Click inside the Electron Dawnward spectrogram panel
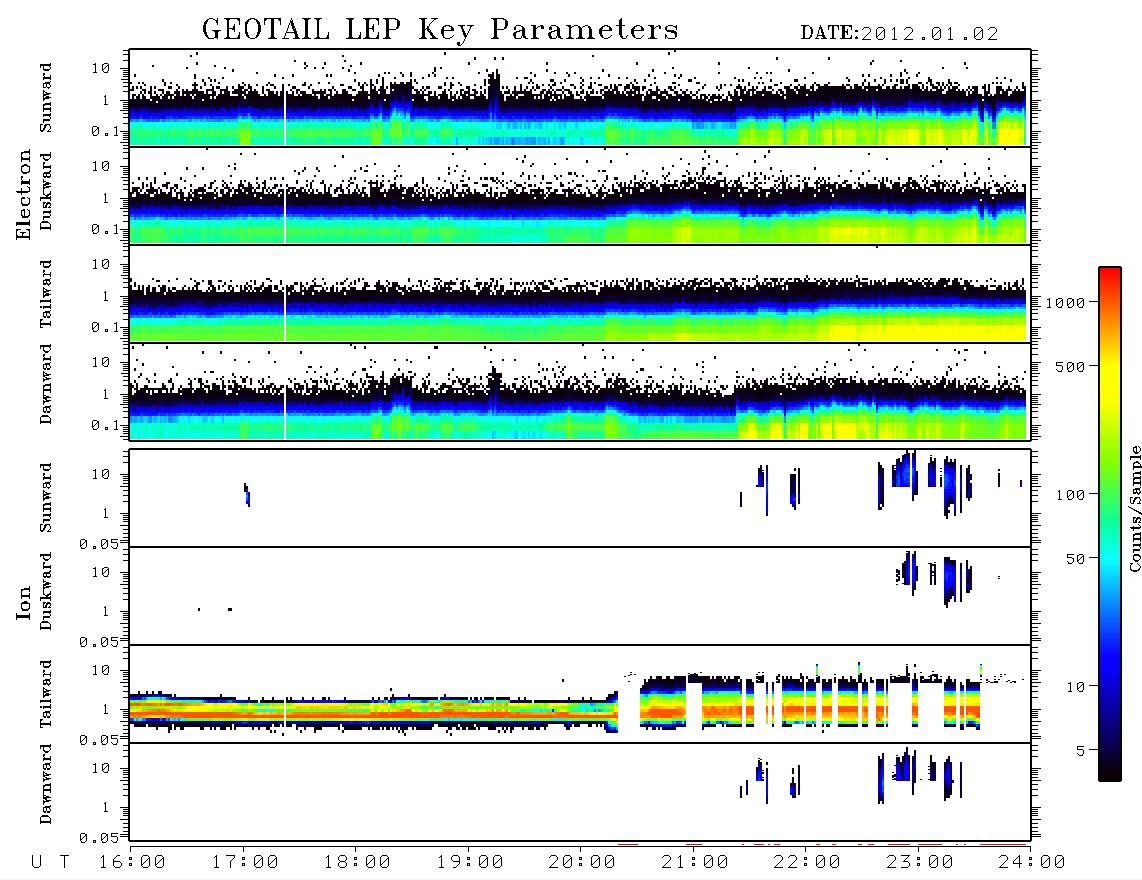The width and height of the screenshot is (1142, 880). pyautogui.click(x=579, y=391)
